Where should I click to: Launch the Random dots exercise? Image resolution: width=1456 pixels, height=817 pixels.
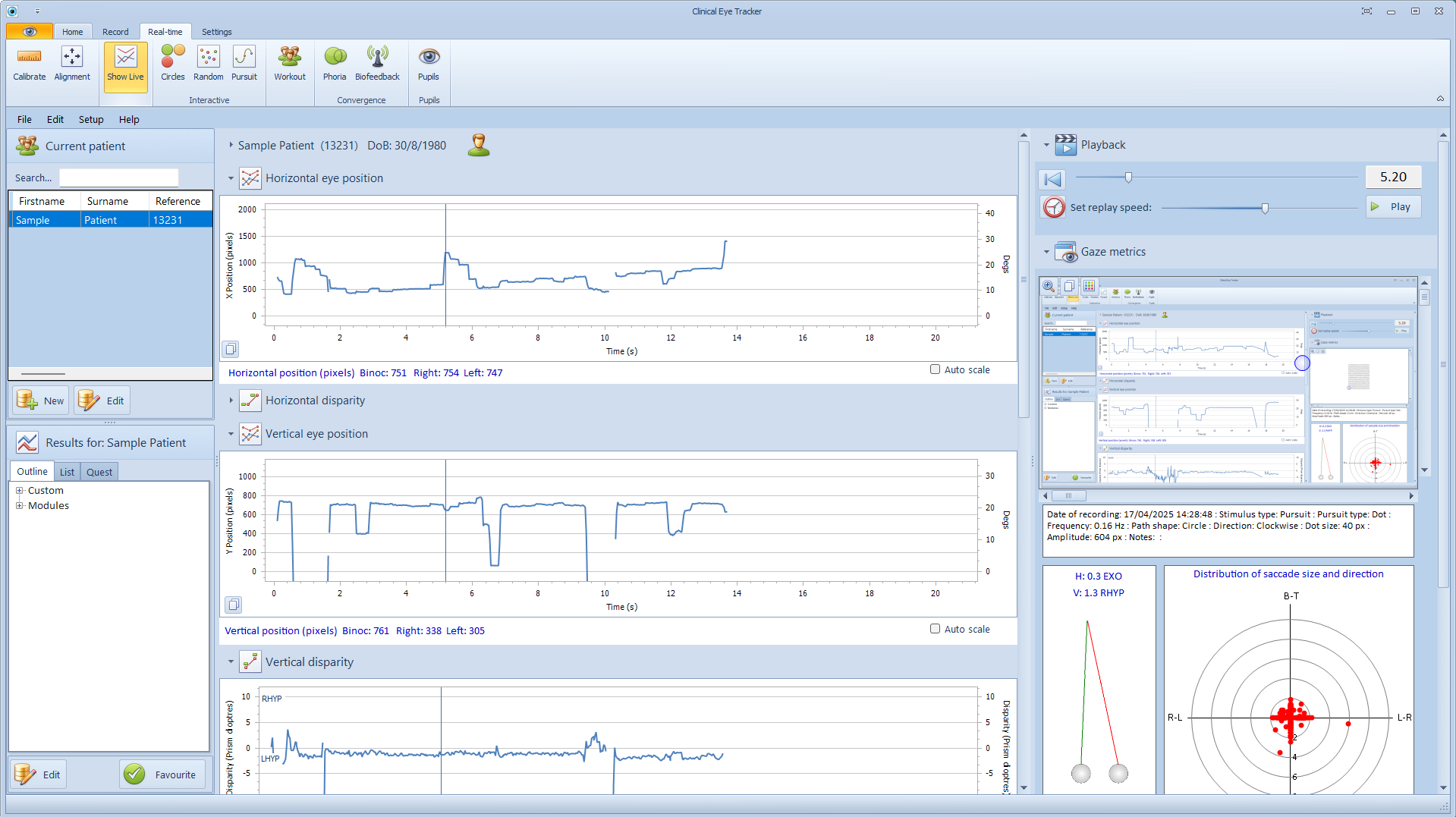coord(208,58)
